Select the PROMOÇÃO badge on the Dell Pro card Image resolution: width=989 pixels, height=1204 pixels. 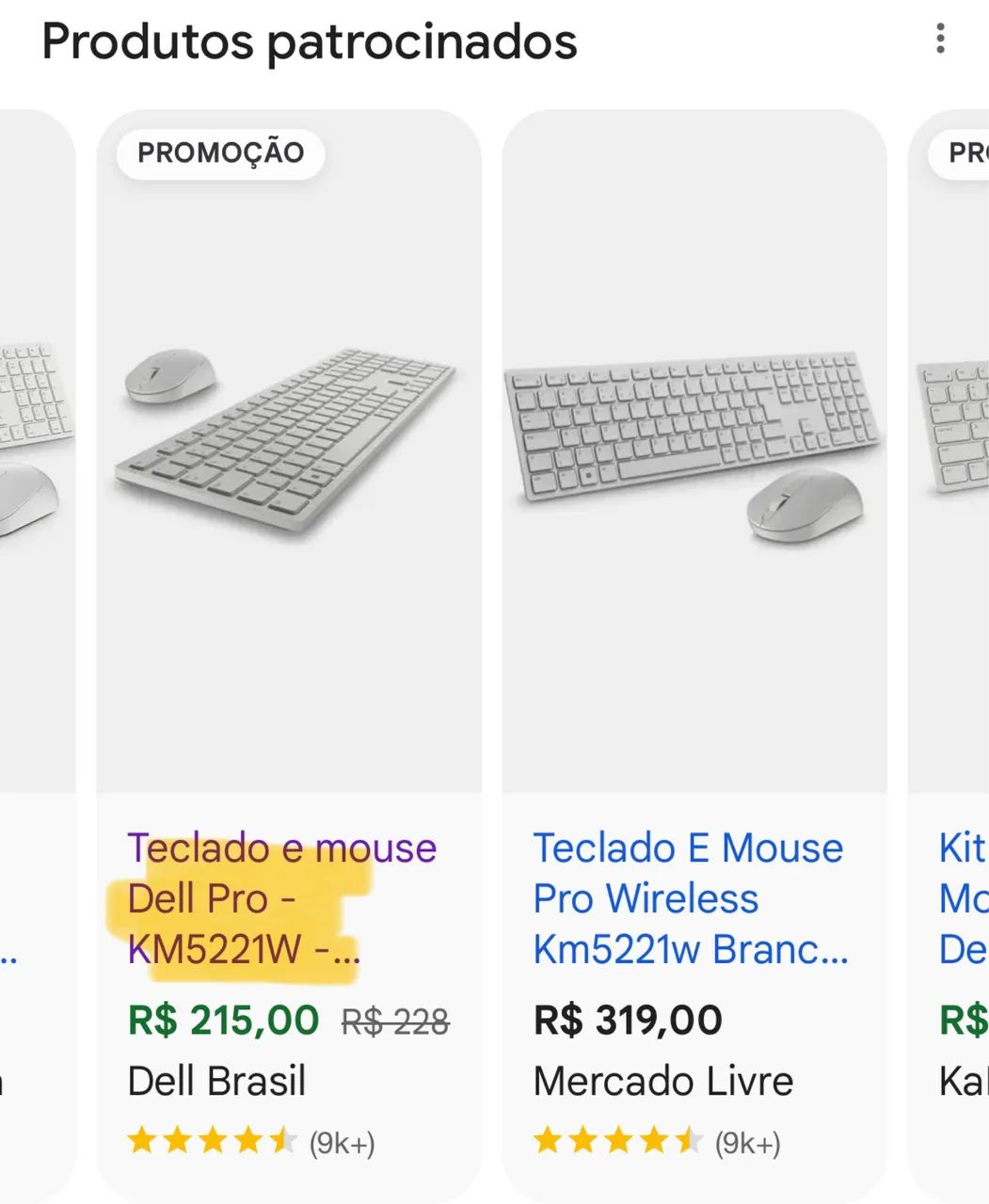220,152
